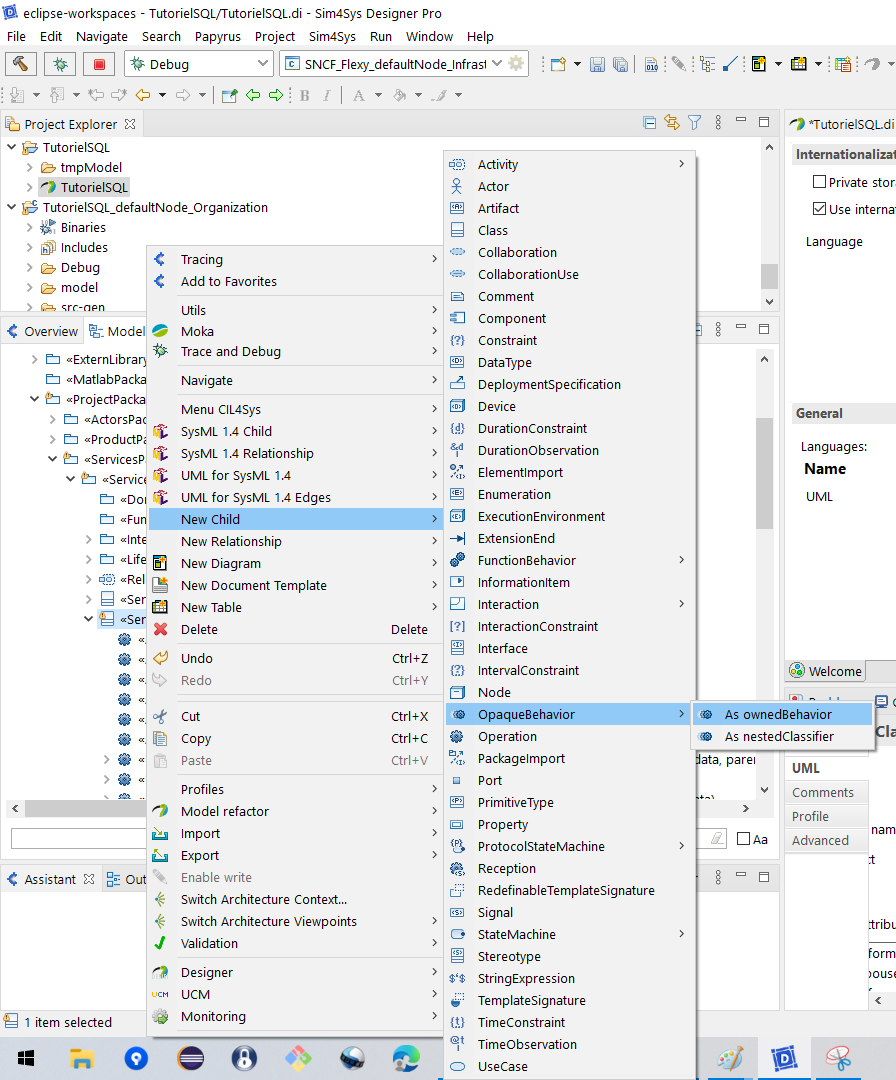This screenshot has width=896, height=1080.
Task: Expand the tmpModel folder
Action: (x=30, y=167)
